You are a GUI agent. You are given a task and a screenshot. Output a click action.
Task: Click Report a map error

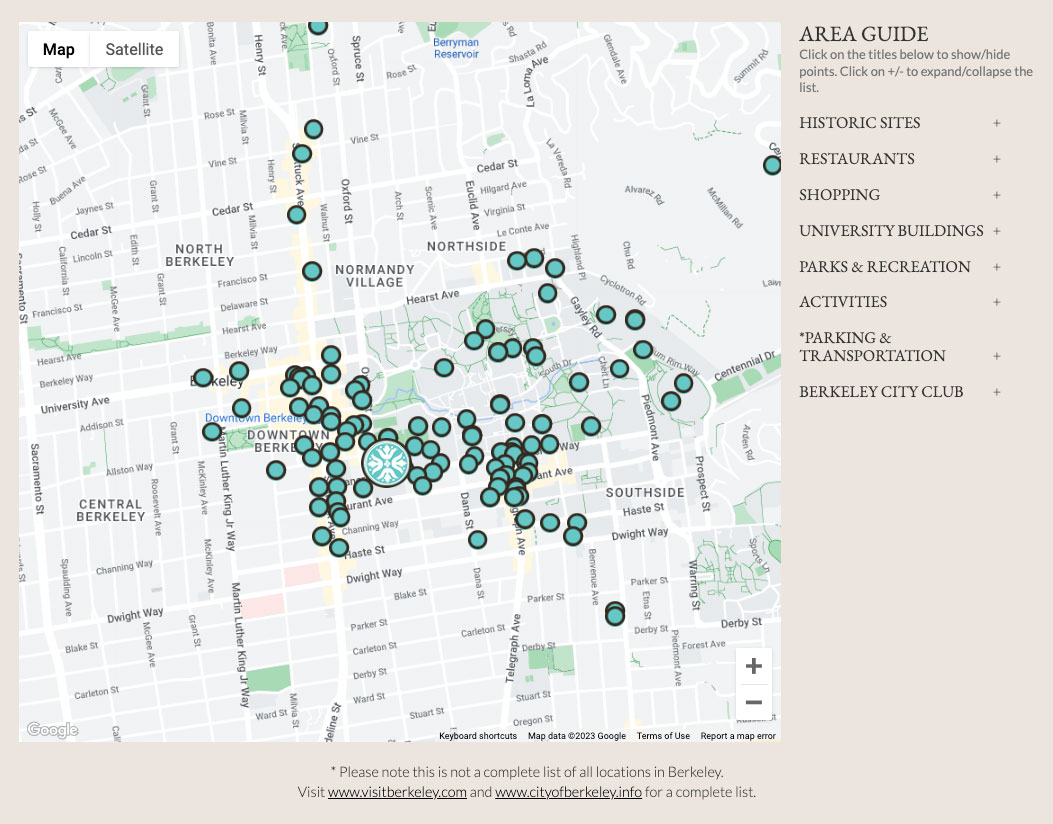click(x=738, y=736)
